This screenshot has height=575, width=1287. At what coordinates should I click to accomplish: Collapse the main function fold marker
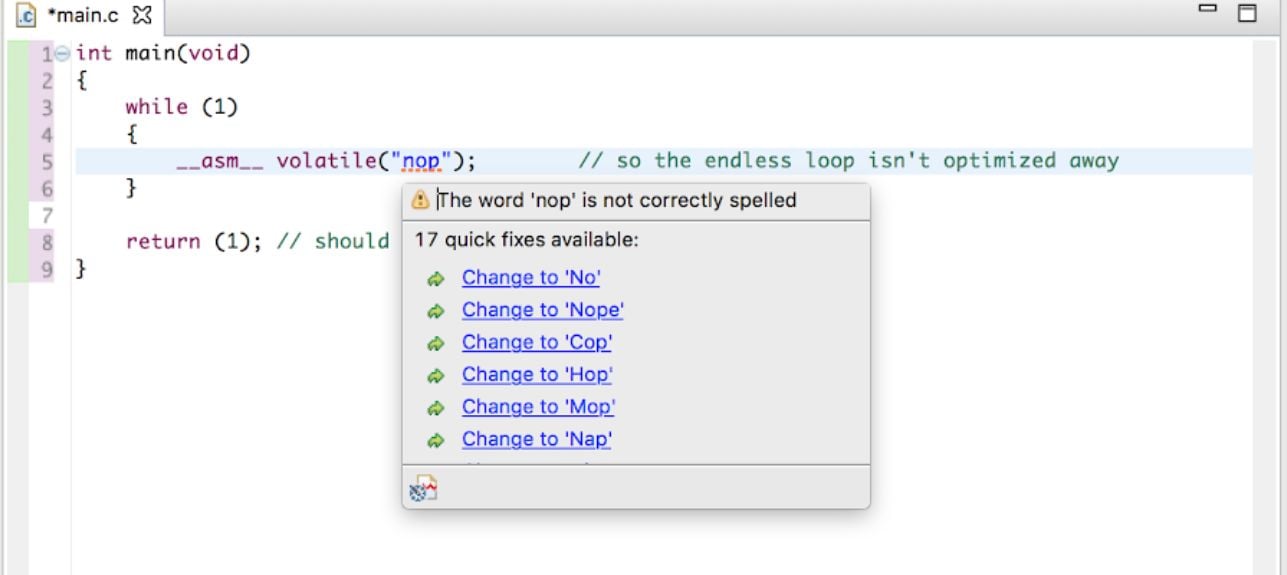[62, 53]
